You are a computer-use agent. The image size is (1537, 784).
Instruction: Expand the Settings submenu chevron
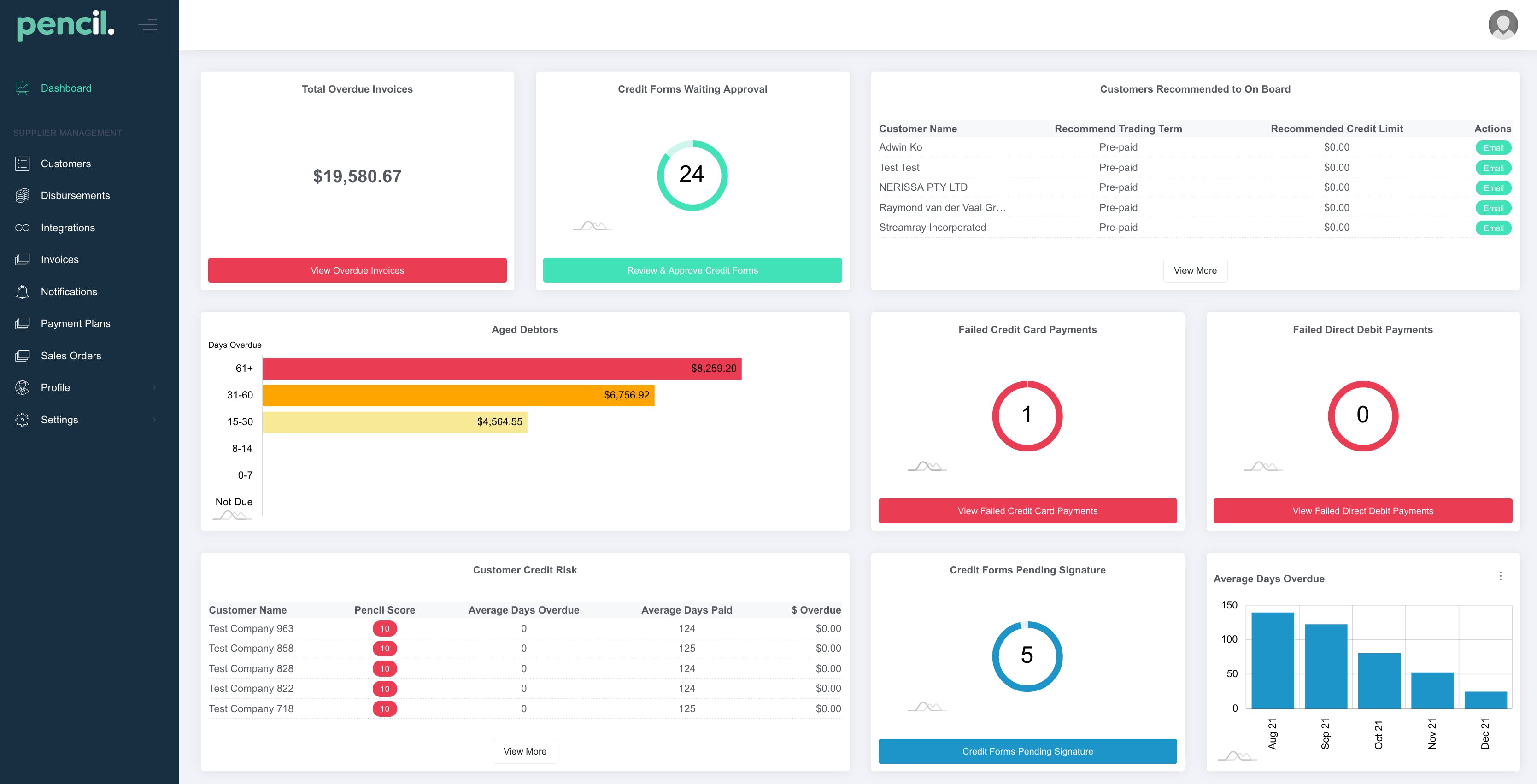tap(154, 420)
